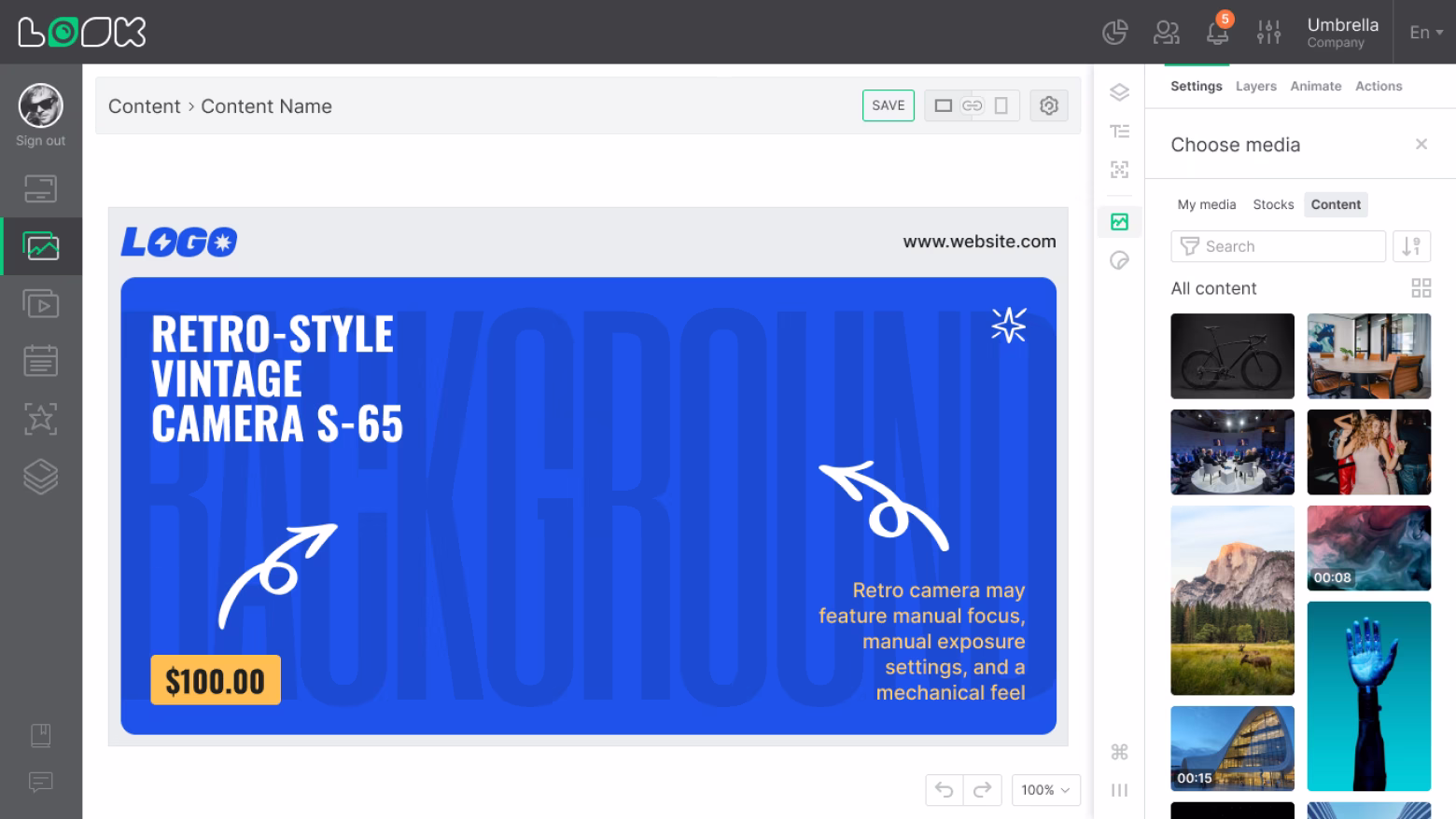
Task: Select the Retro-Style Vintage Camera S-65 heading
Action: 277,379
